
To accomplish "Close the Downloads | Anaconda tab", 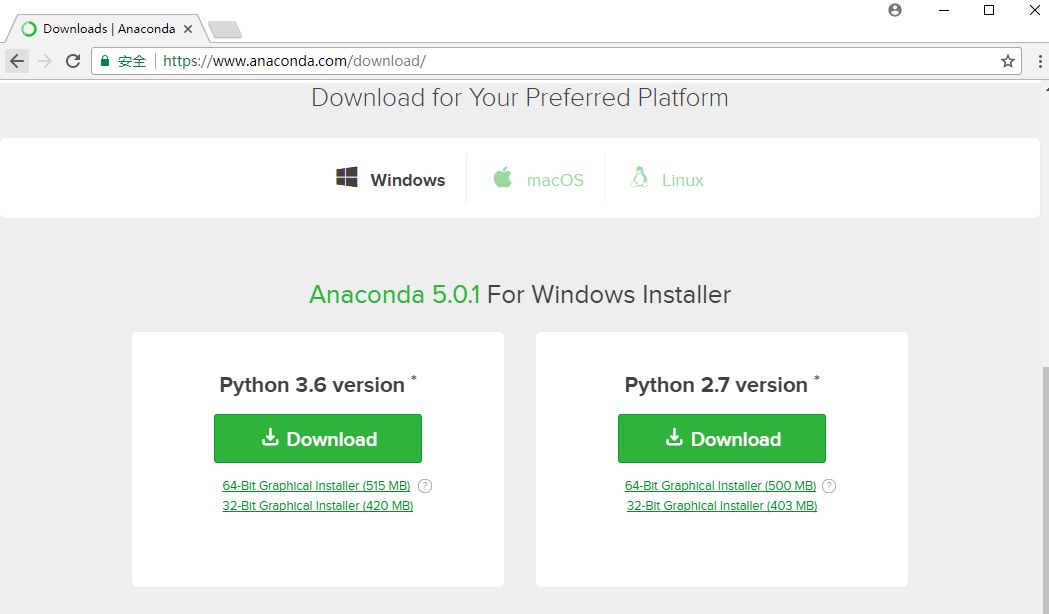I will pyautogui.click(x=188, y=29).
